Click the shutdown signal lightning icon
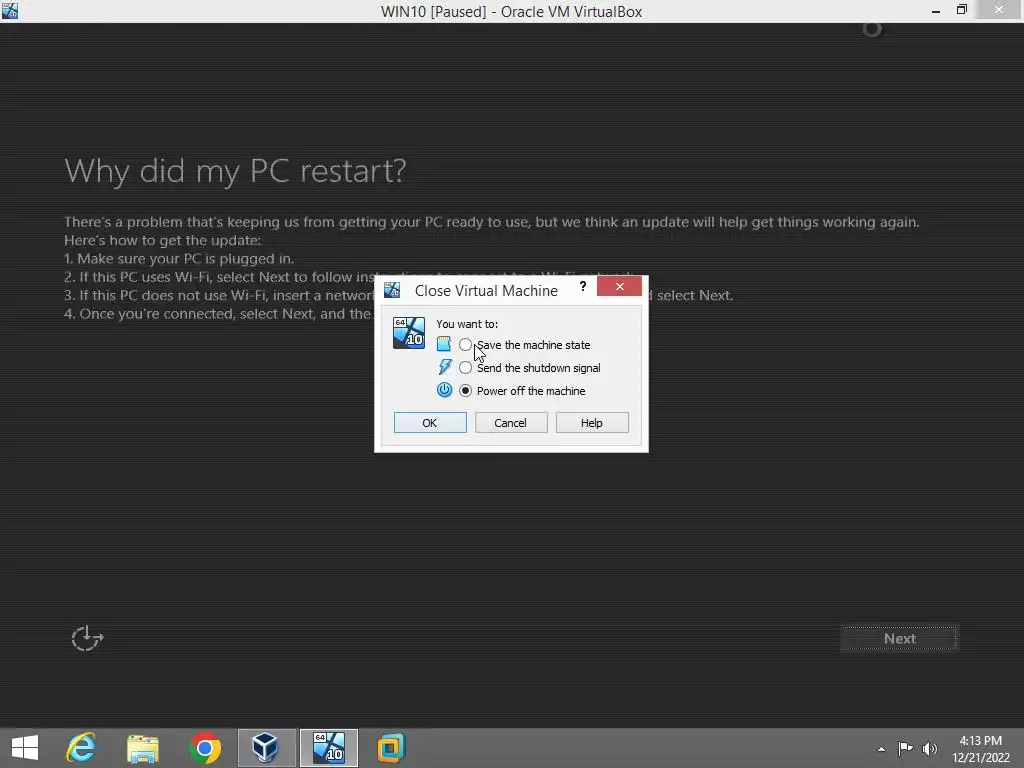The height and width of the screenshot is (768, 1024). click(445, 367)
